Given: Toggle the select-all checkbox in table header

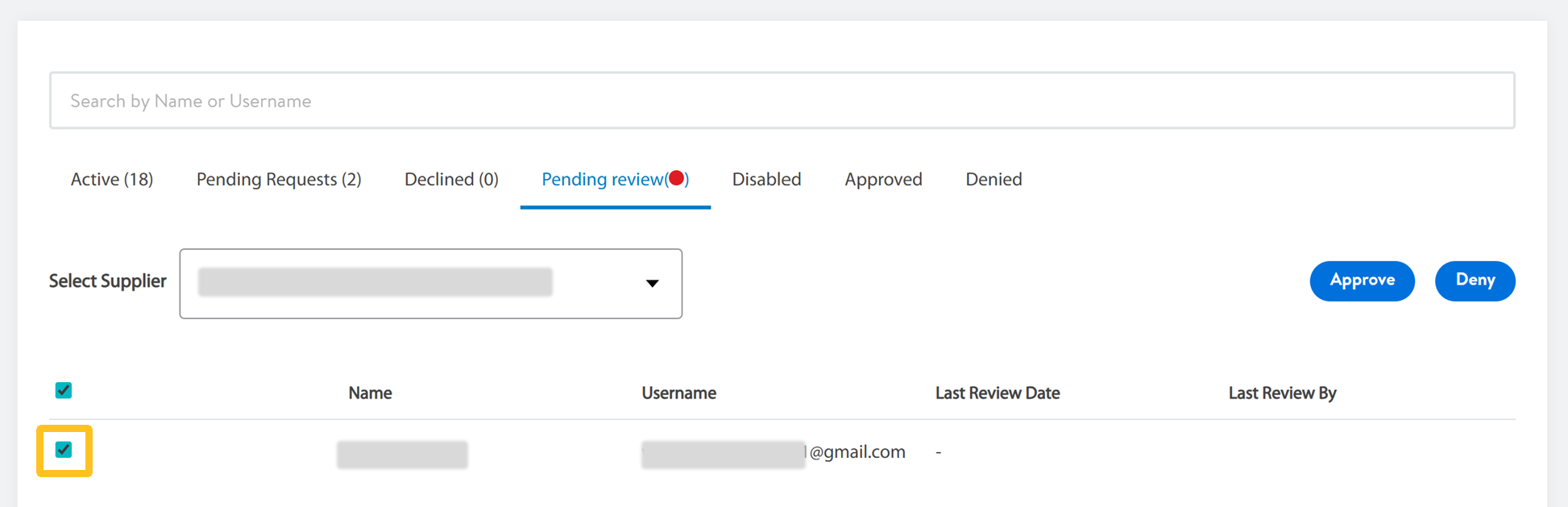Looking at the screenshot, I should [x=64, y=391].
